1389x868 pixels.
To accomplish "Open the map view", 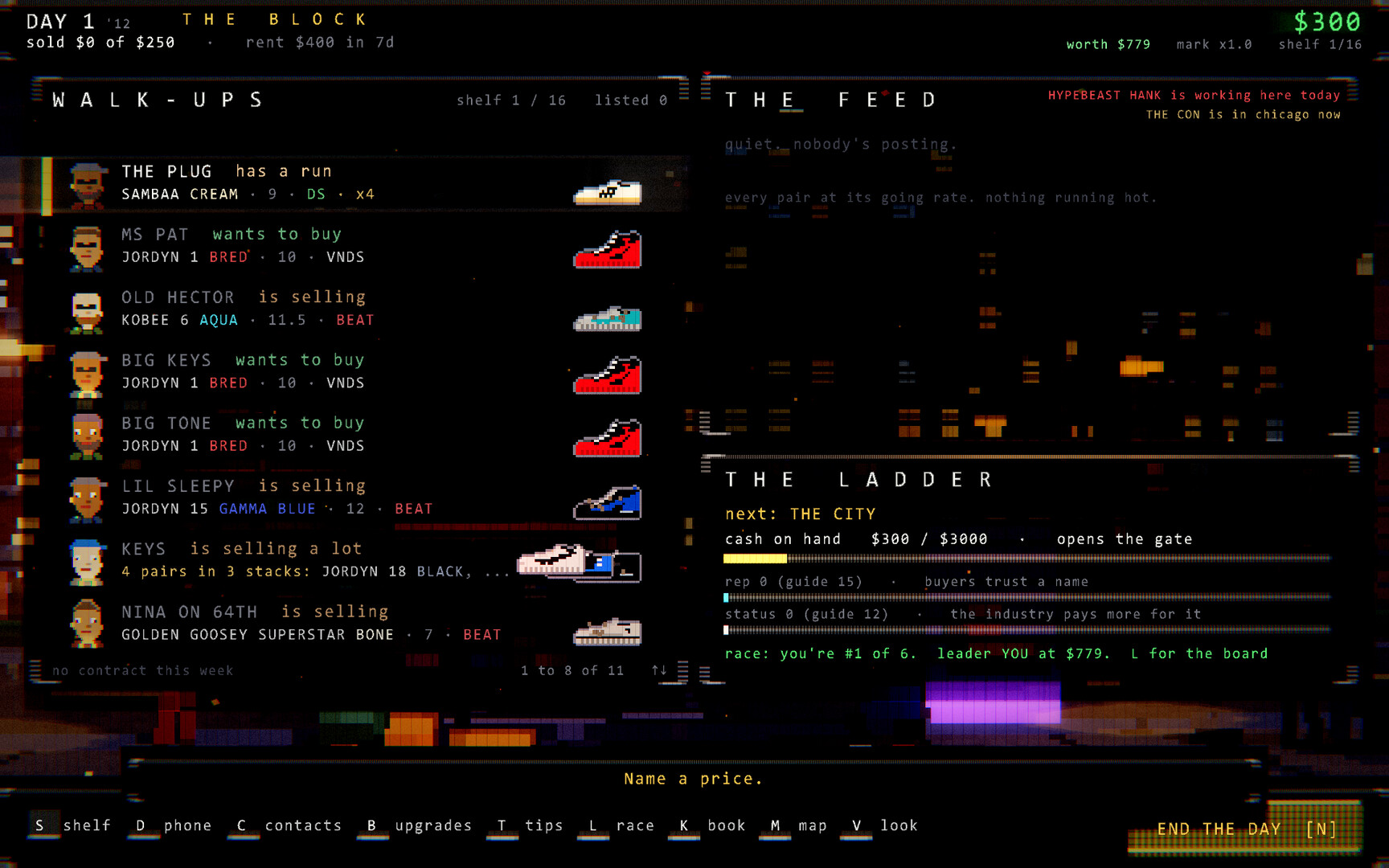I will point(797,825).
